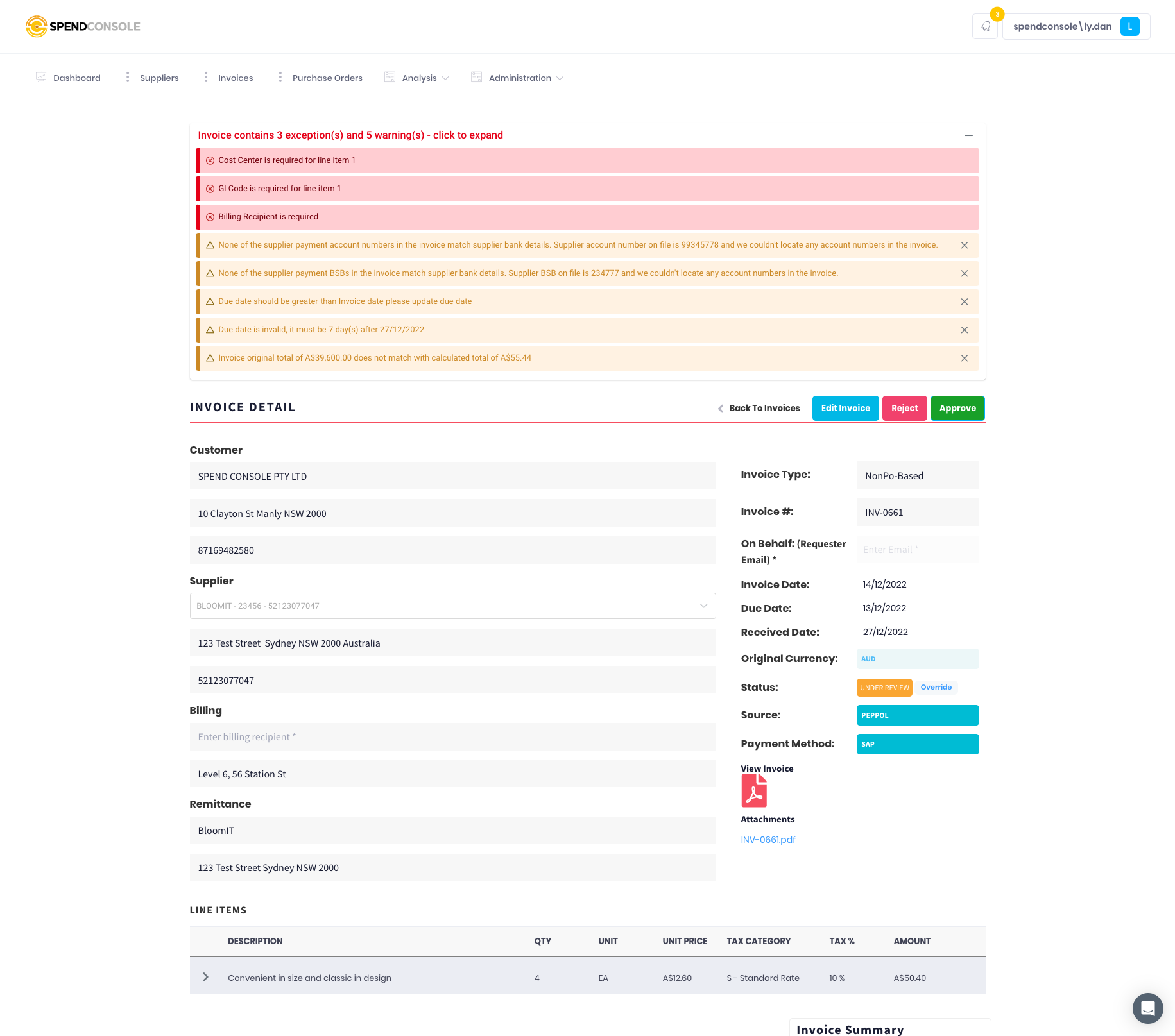Collapse the exceptions and warnings banner
This screenshot has width=1175, height=1036.
968,135
